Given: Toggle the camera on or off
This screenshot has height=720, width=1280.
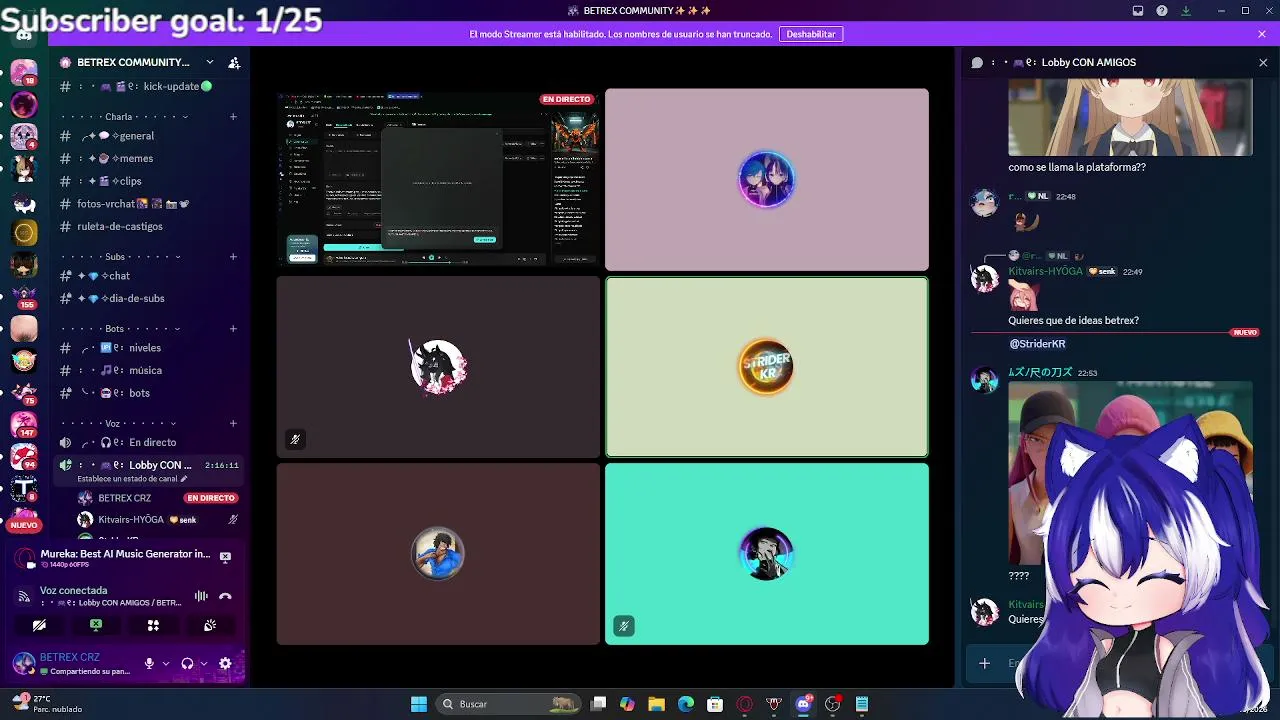Looking at the screenshot, I should (39, 625).
